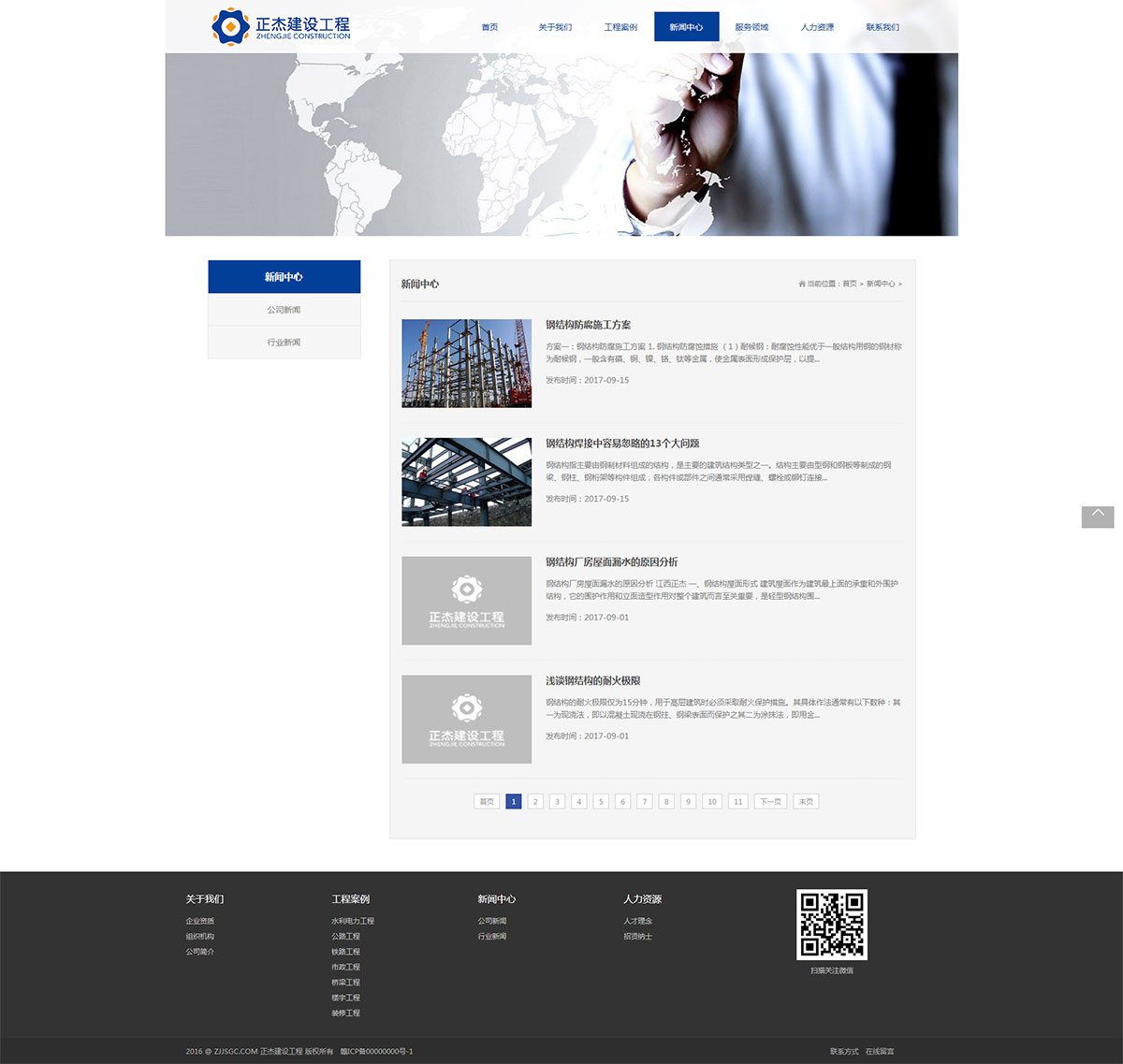Screen dimensions: 1123x1064
Task: Click the back-to-top arrow button
Action: coord(1098,517)
